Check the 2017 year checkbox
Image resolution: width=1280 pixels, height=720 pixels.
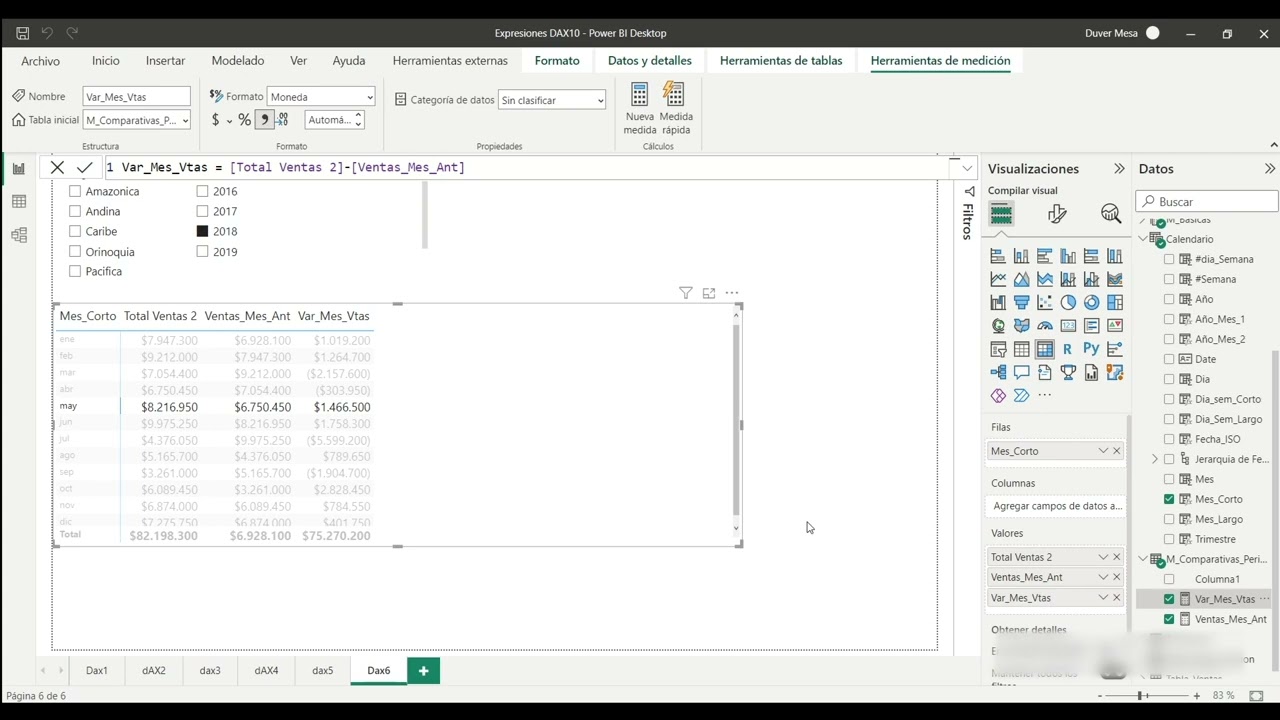(202, 211)
